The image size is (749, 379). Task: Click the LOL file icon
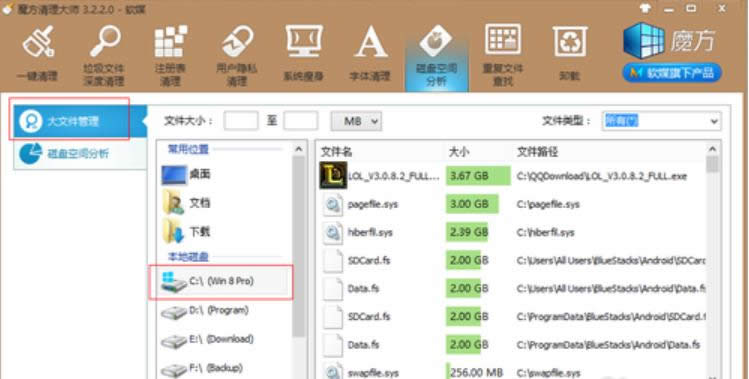click(x=333, y=175)
